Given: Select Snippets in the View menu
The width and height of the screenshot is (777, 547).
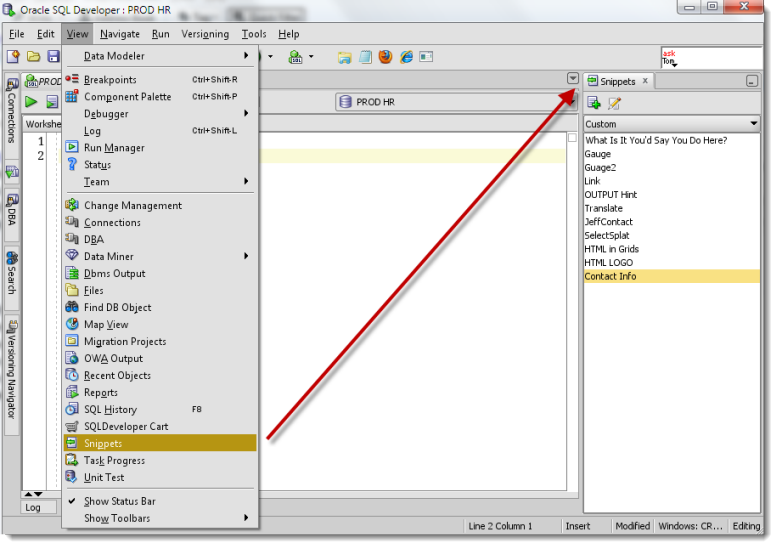Looking at the screenshot, I should click(x=160, y=443).
